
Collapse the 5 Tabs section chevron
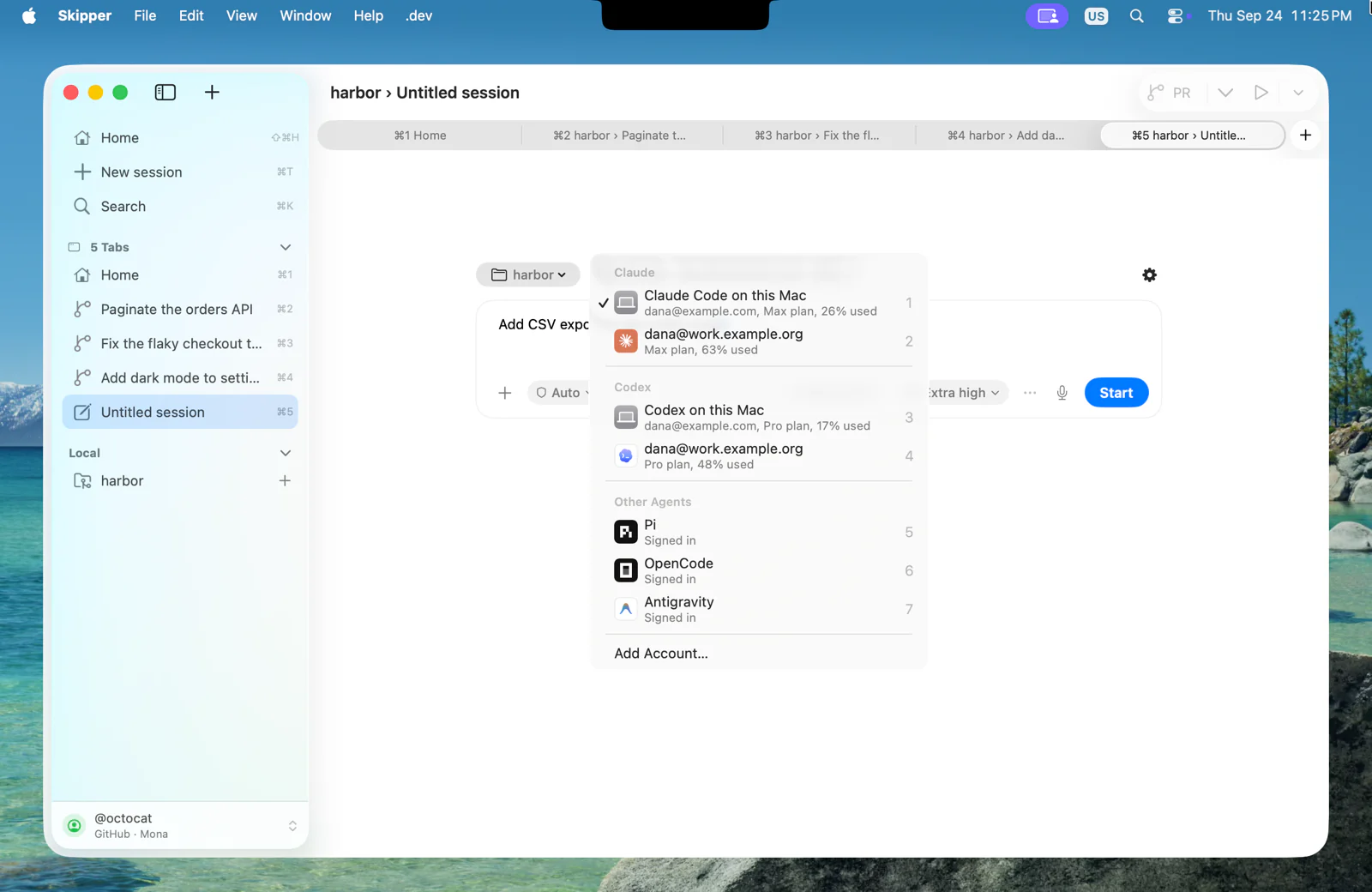click(286, 247)
